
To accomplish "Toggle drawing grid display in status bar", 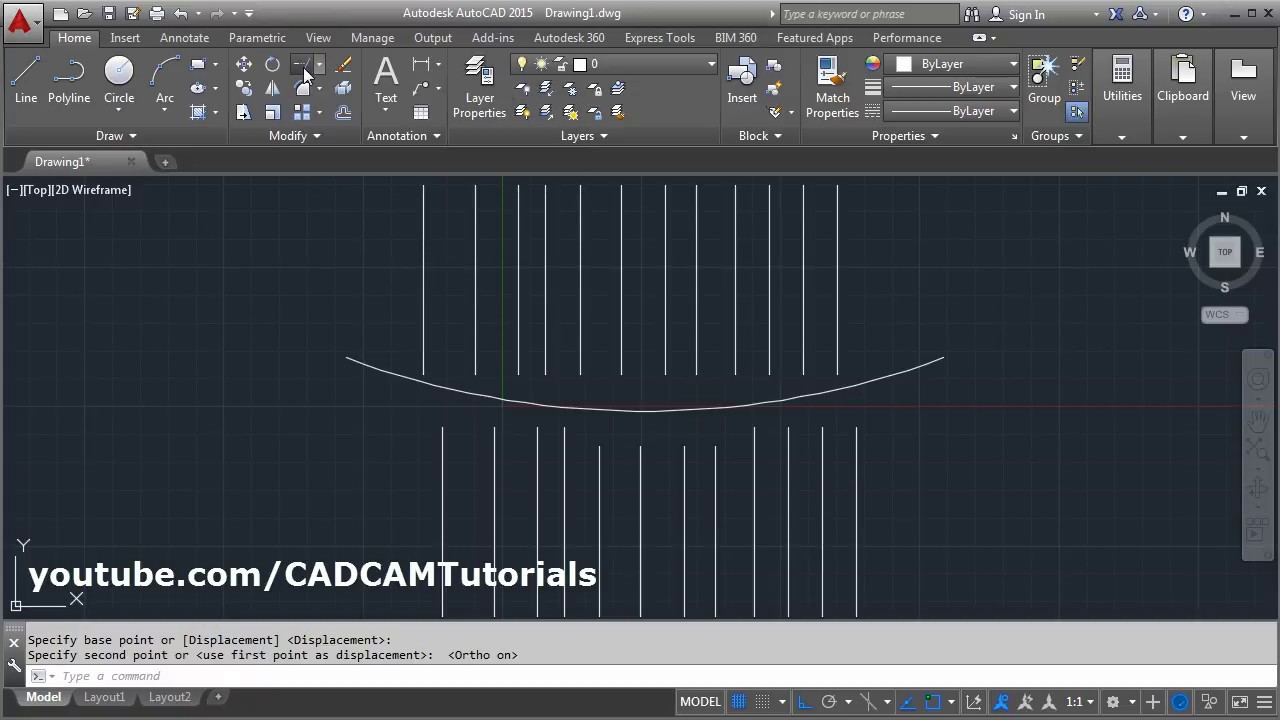I will pyautogui.click(x=738, y=702).
